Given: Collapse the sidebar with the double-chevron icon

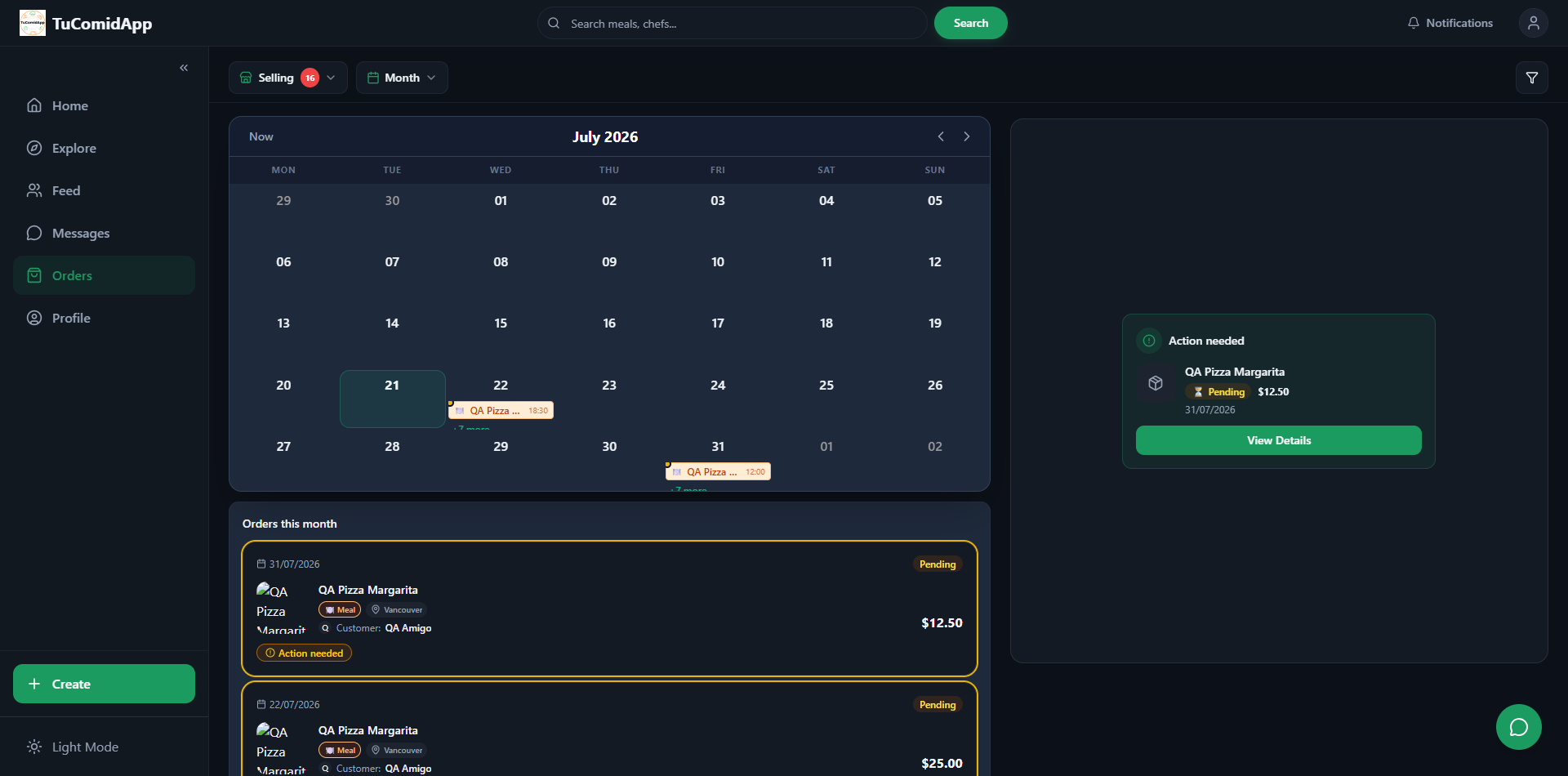Looking at the screenshot, I should click(x=184, y=68).
